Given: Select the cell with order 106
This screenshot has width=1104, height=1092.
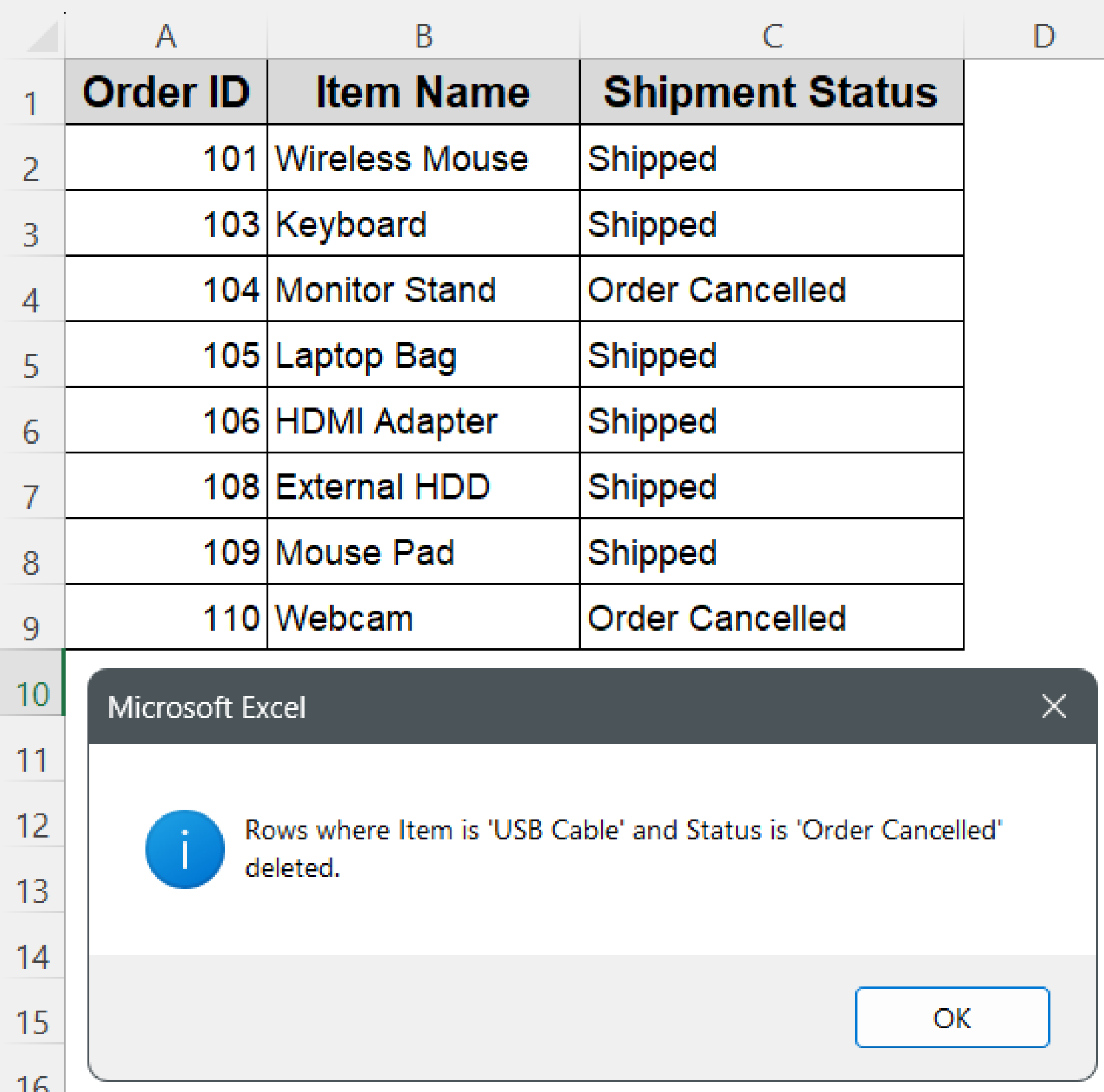Looking at the screenshot, I should (165, 420).
